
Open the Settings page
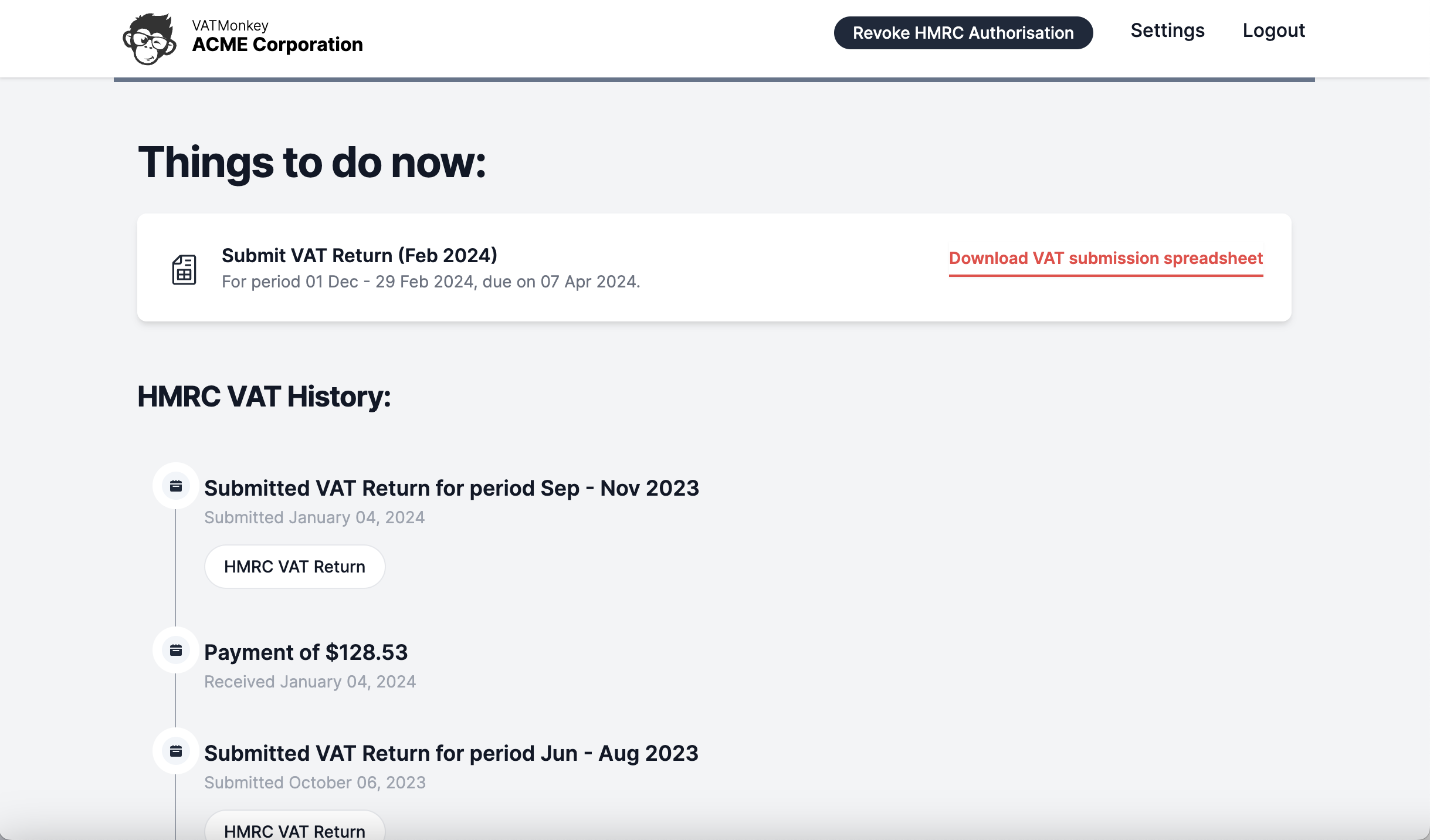tap(1167, 31)
